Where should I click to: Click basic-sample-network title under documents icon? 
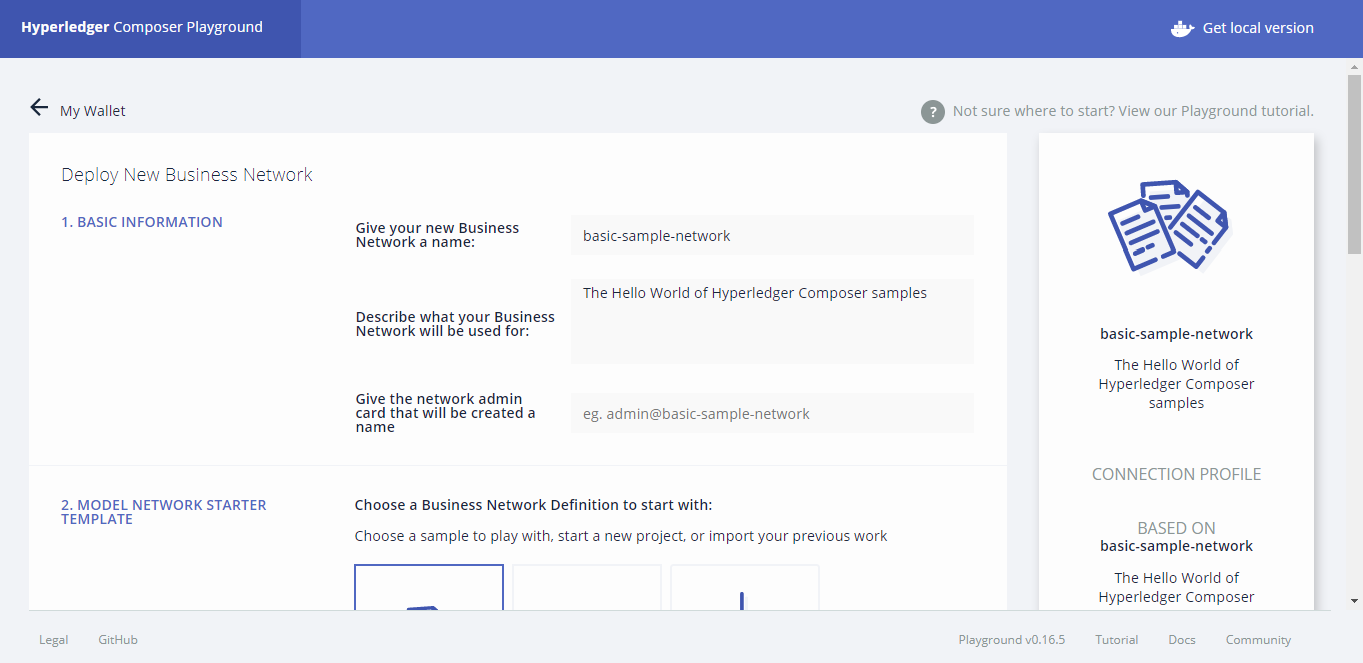[1176, 334]
